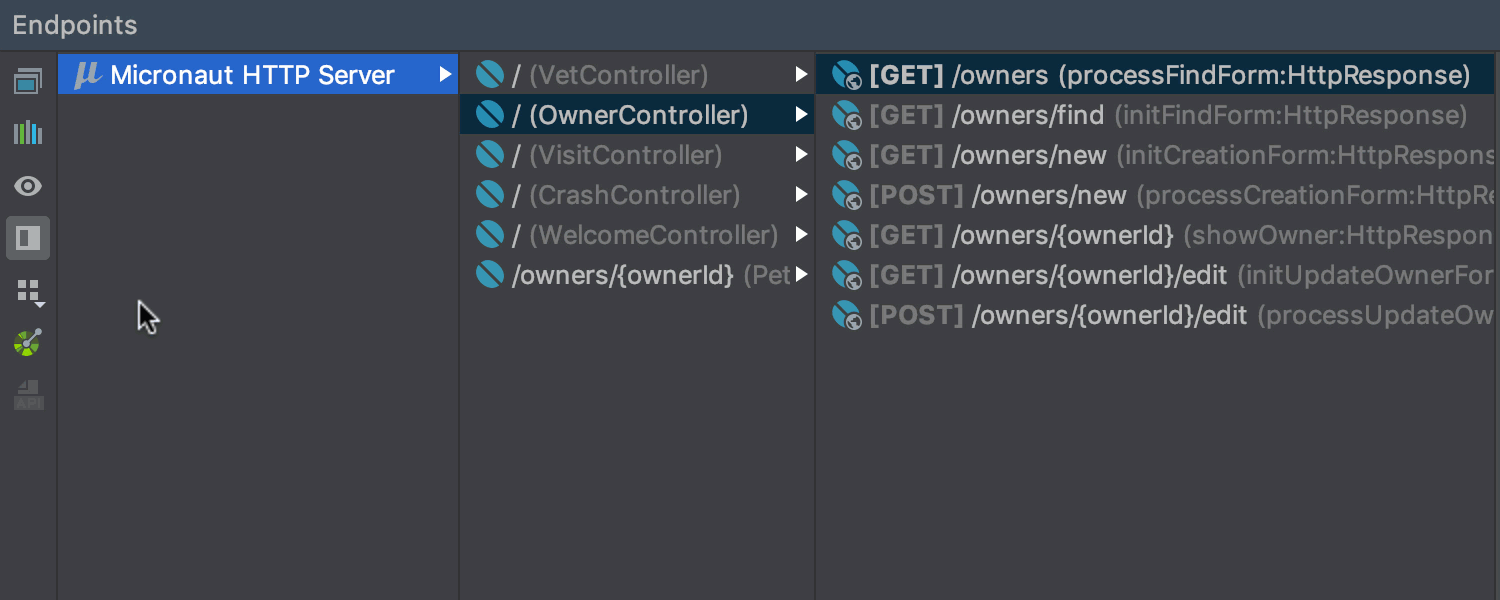Click the modules filter icon in sidebar
The height and width of the screenshot is (600, 1500).
(28, 81)
